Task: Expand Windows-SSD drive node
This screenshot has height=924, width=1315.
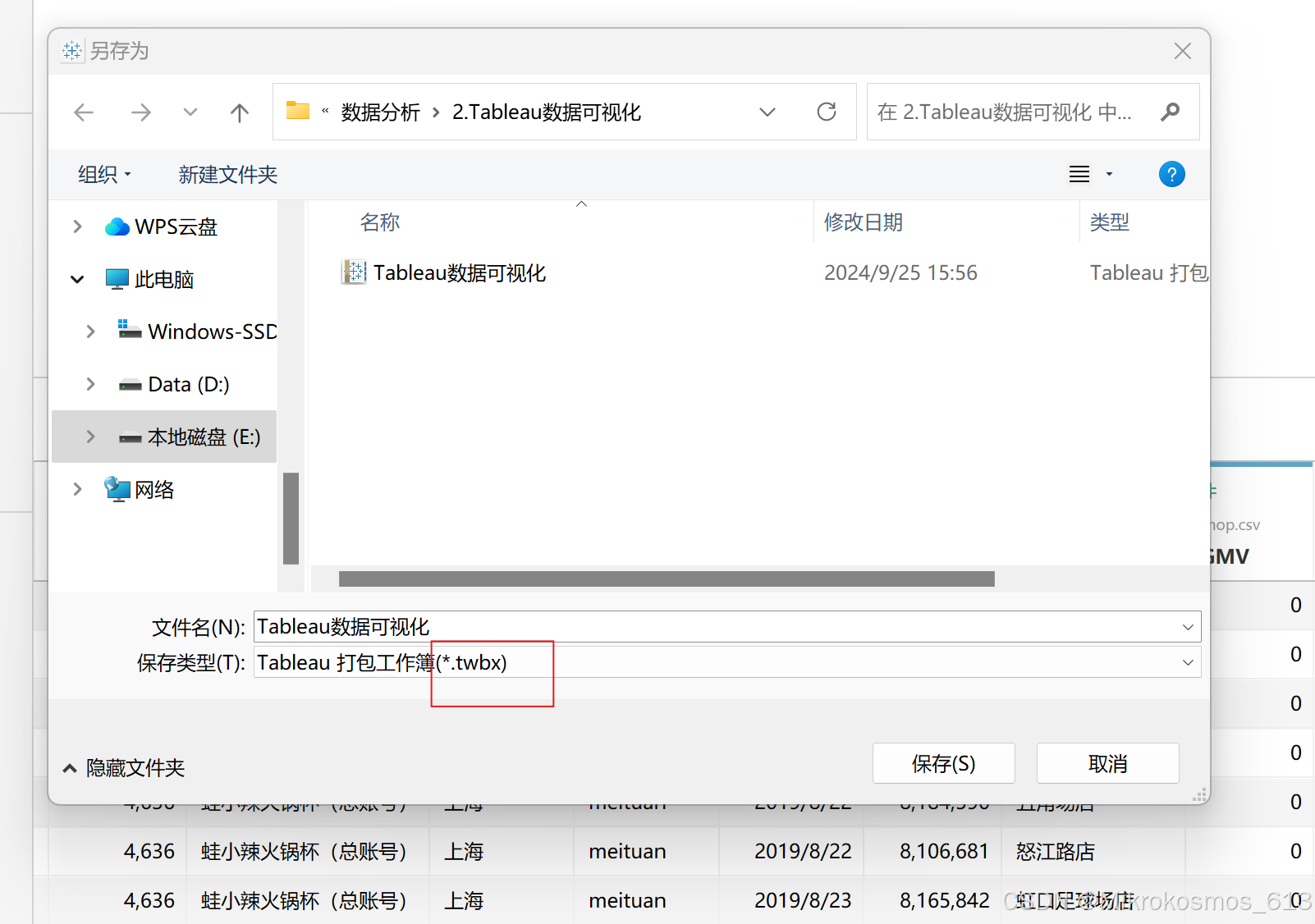Action: pos(90,332)
